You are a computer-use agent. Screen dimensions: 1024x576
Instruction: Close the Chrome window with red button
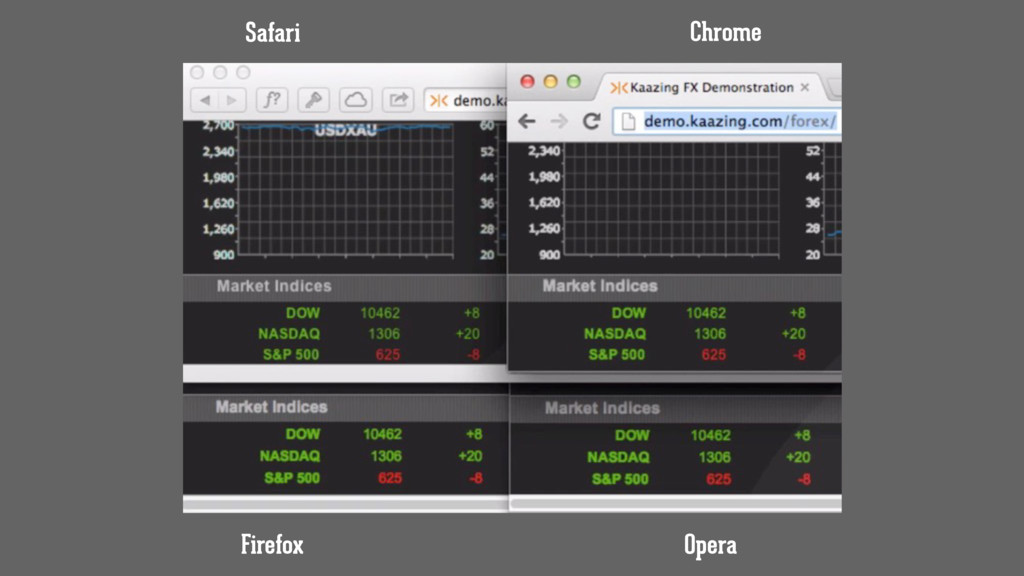tap(527, 81)
